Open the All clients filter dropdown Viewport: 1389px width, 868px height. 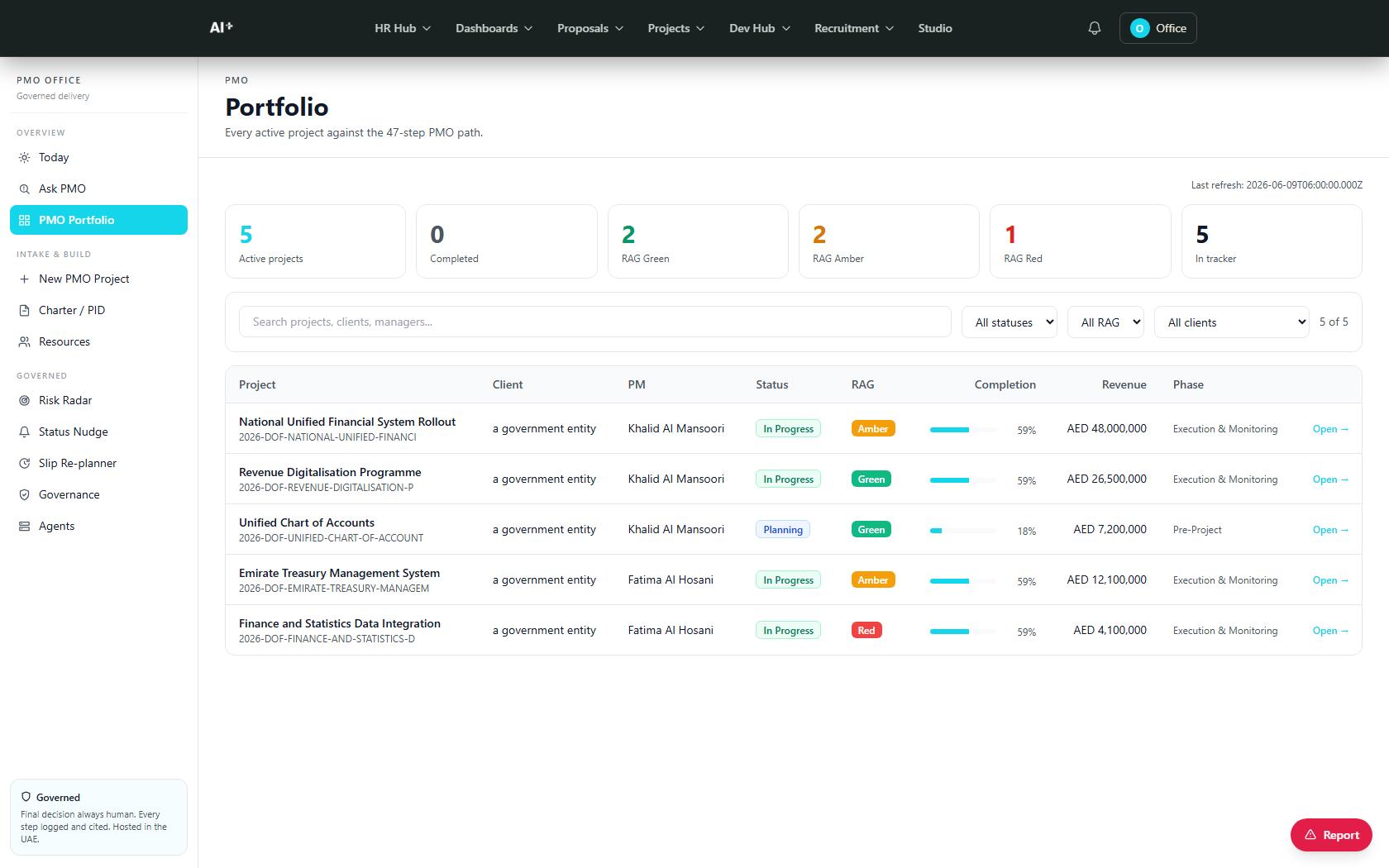[1232, 322]
